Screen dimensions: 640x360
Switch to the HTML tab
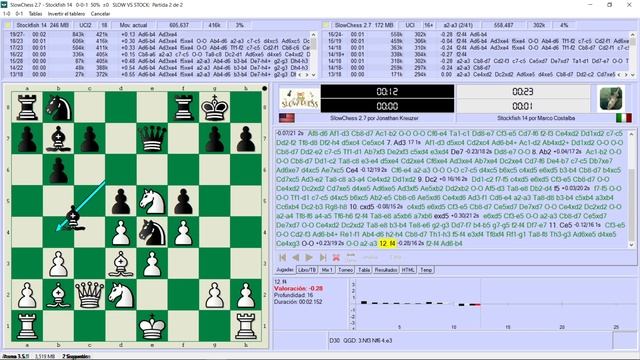point(408,270)
